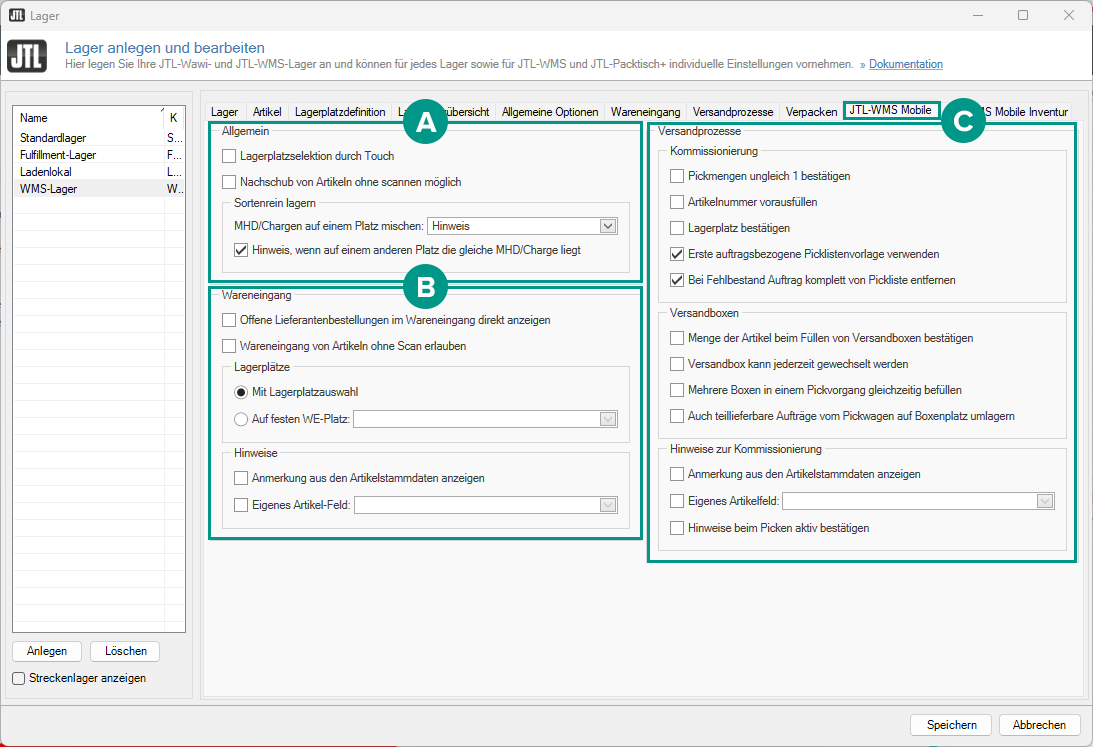Switch to the Versandprozesse tab
Image resolution: width=1093 pixels, height=747 pixels.
coord(732,112)
